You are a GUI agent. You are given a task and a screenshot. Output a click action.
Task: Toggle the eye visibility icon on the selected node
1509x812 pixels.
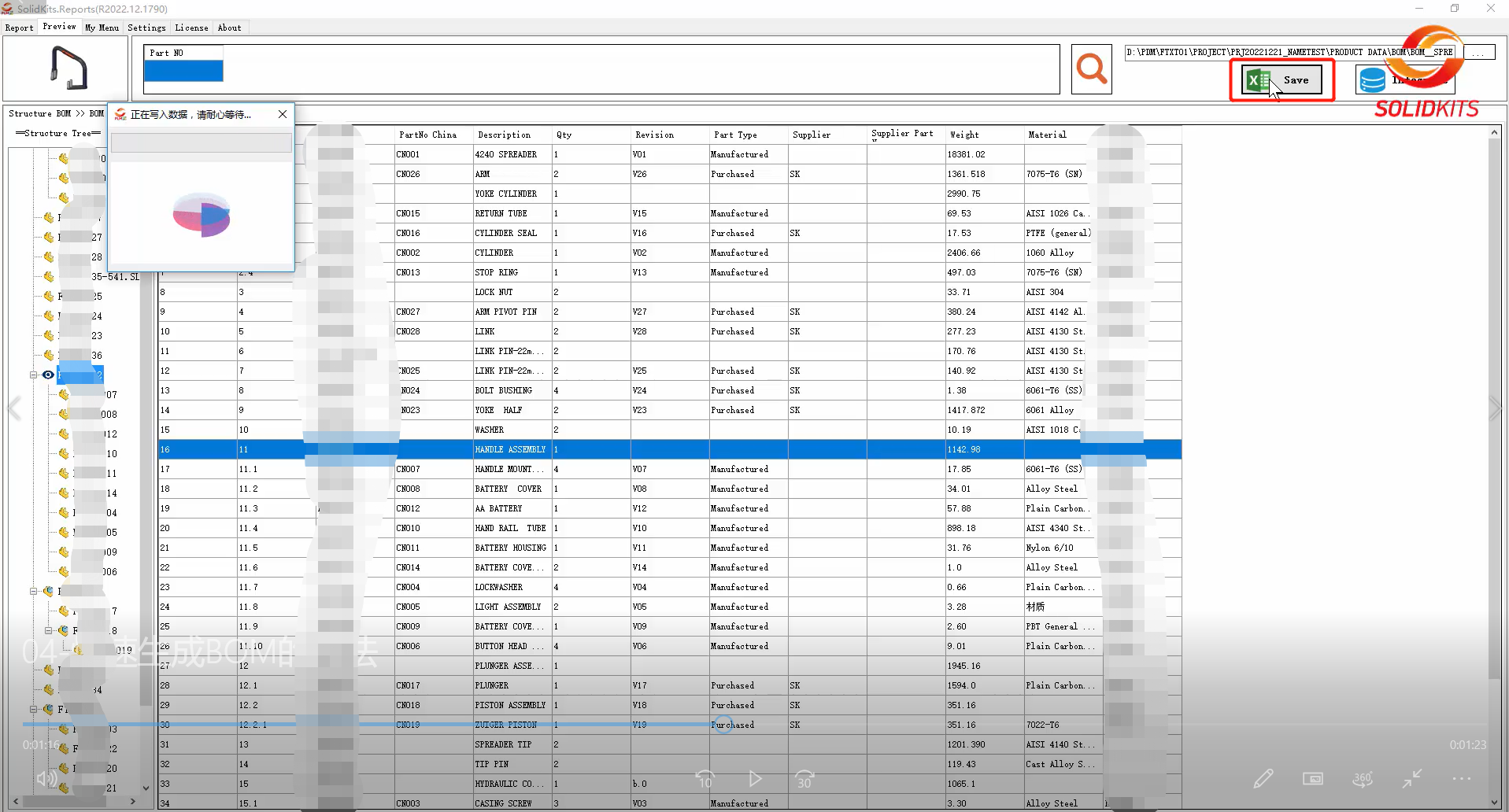click(x=48, y=375)
